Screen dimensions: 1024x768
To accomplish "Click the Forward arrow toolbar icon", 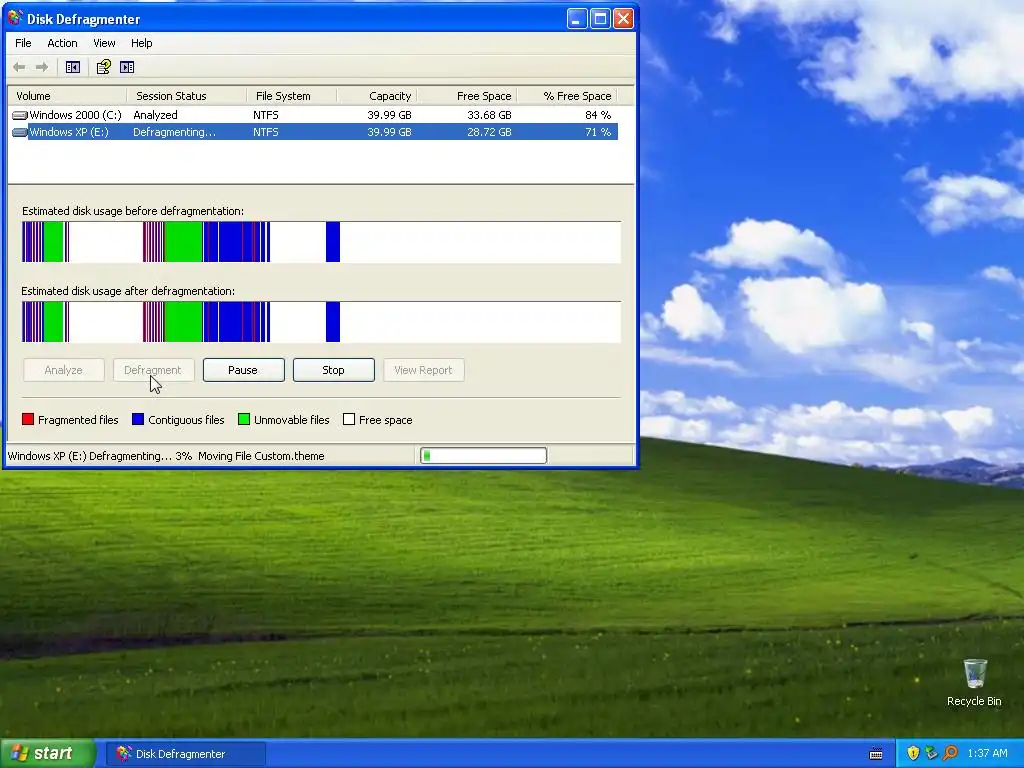I will coord(42,67).
